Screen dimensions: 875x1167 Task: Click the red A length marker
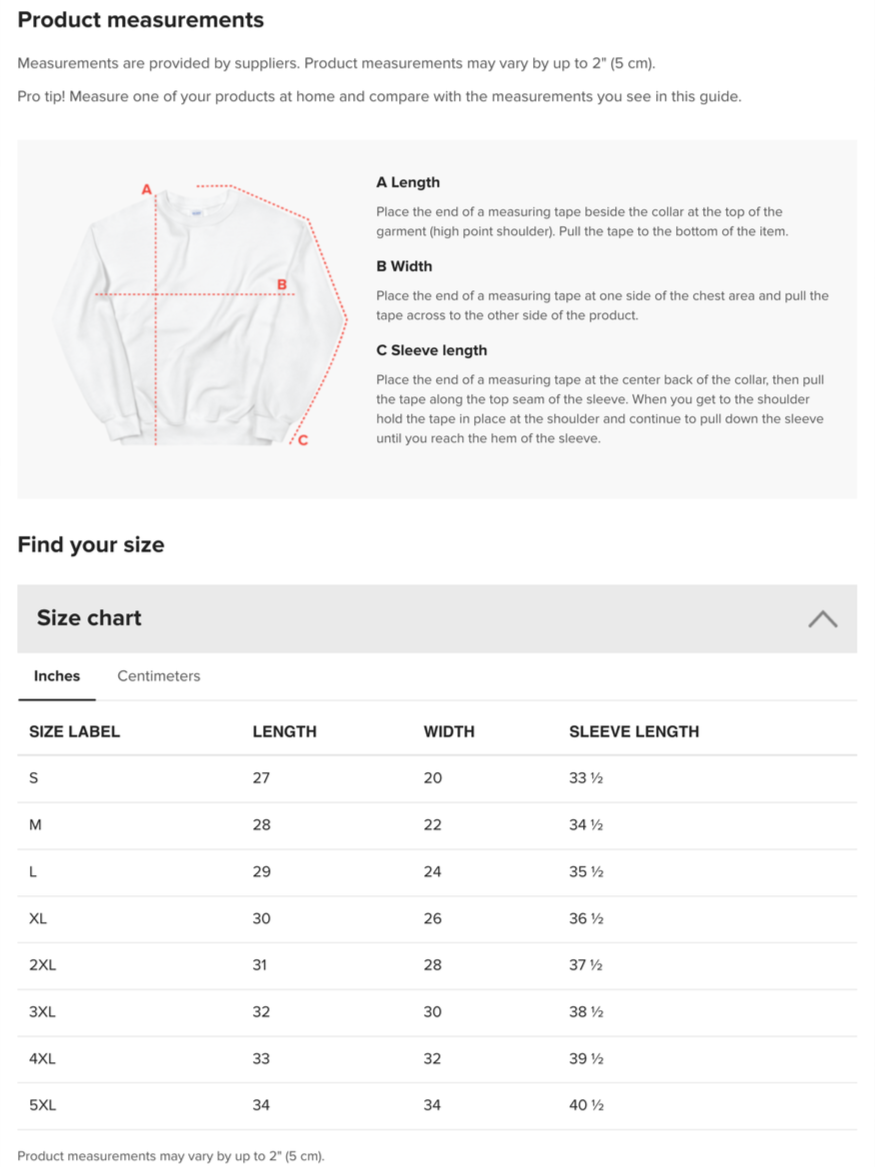pos(147,190)
